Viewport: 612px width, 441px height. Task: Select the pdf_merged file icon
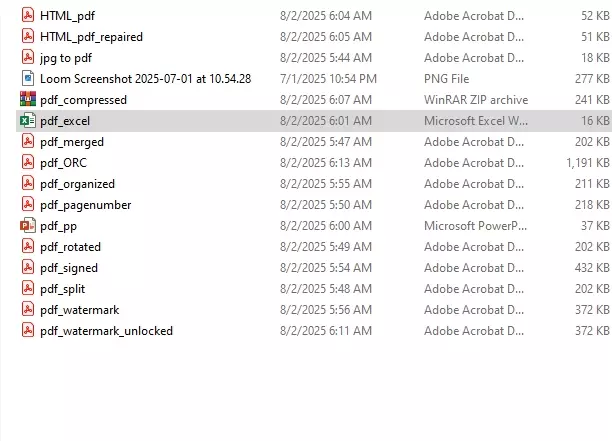point(28,142)
